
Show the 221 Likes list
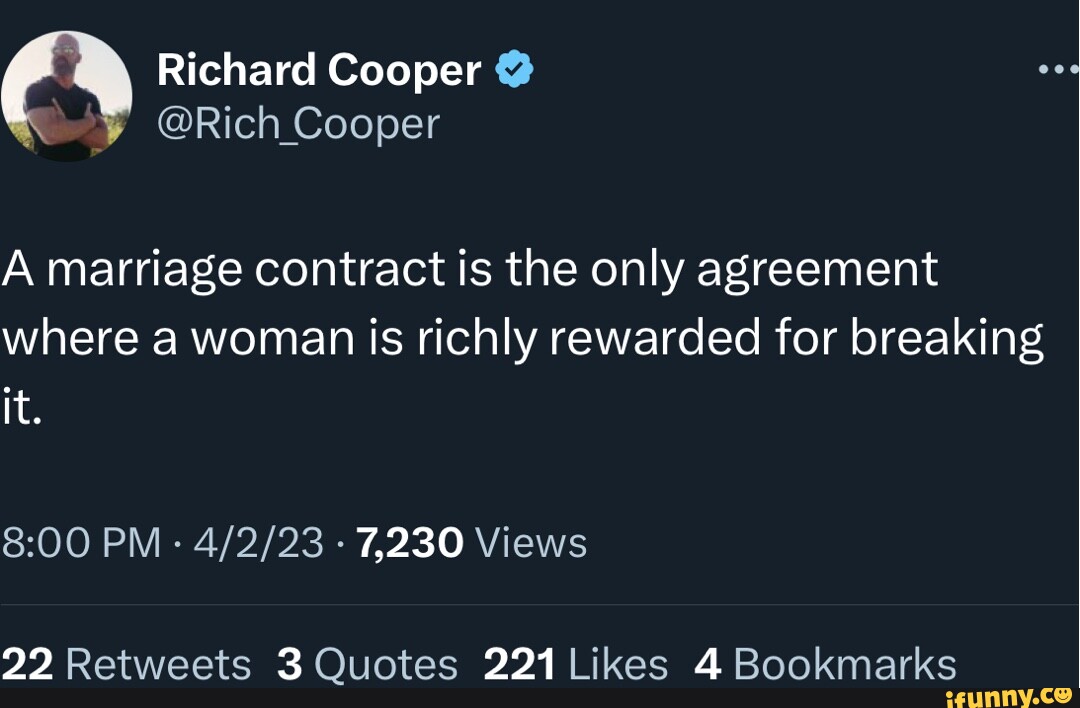coord(575,664)
